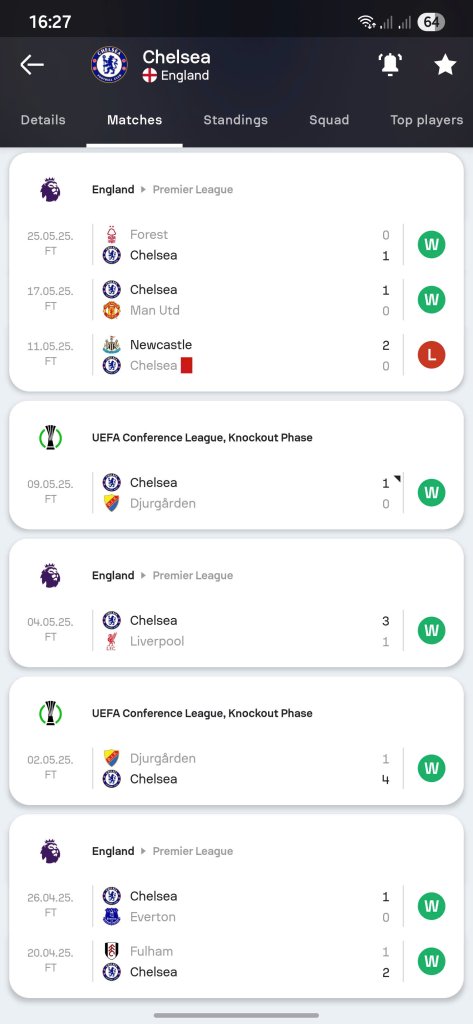The width and height of the screenshot is (473, 1024).
Task: Open the 09.05.25 UEFA Conference League Knockout Phase heading
Action: tap(202, 438)
